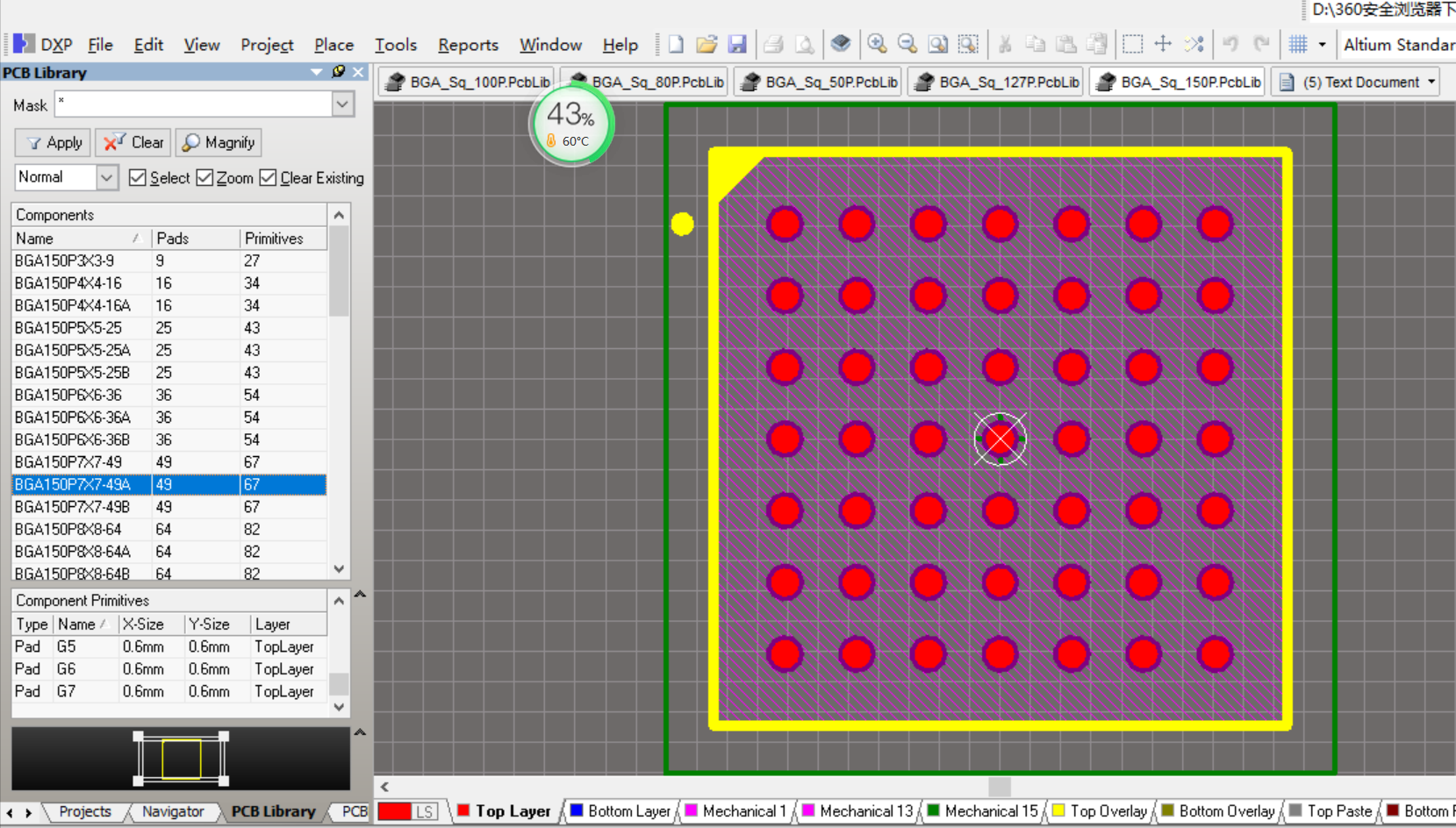Open the LS layer set button
Image resolution: width=1456 pixels, height=828 pixels.
[x=425, y=811]
